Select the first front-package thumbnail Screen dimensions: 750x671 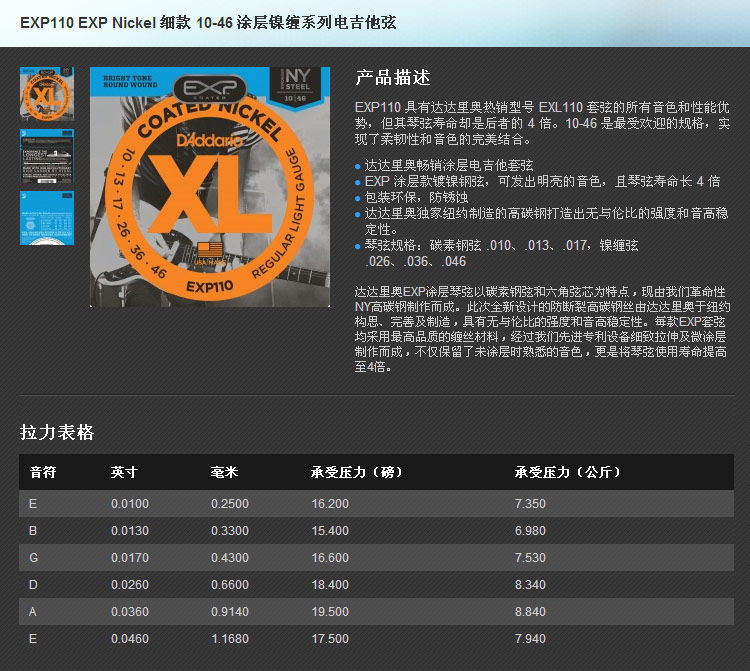click(x=47, y=93)
